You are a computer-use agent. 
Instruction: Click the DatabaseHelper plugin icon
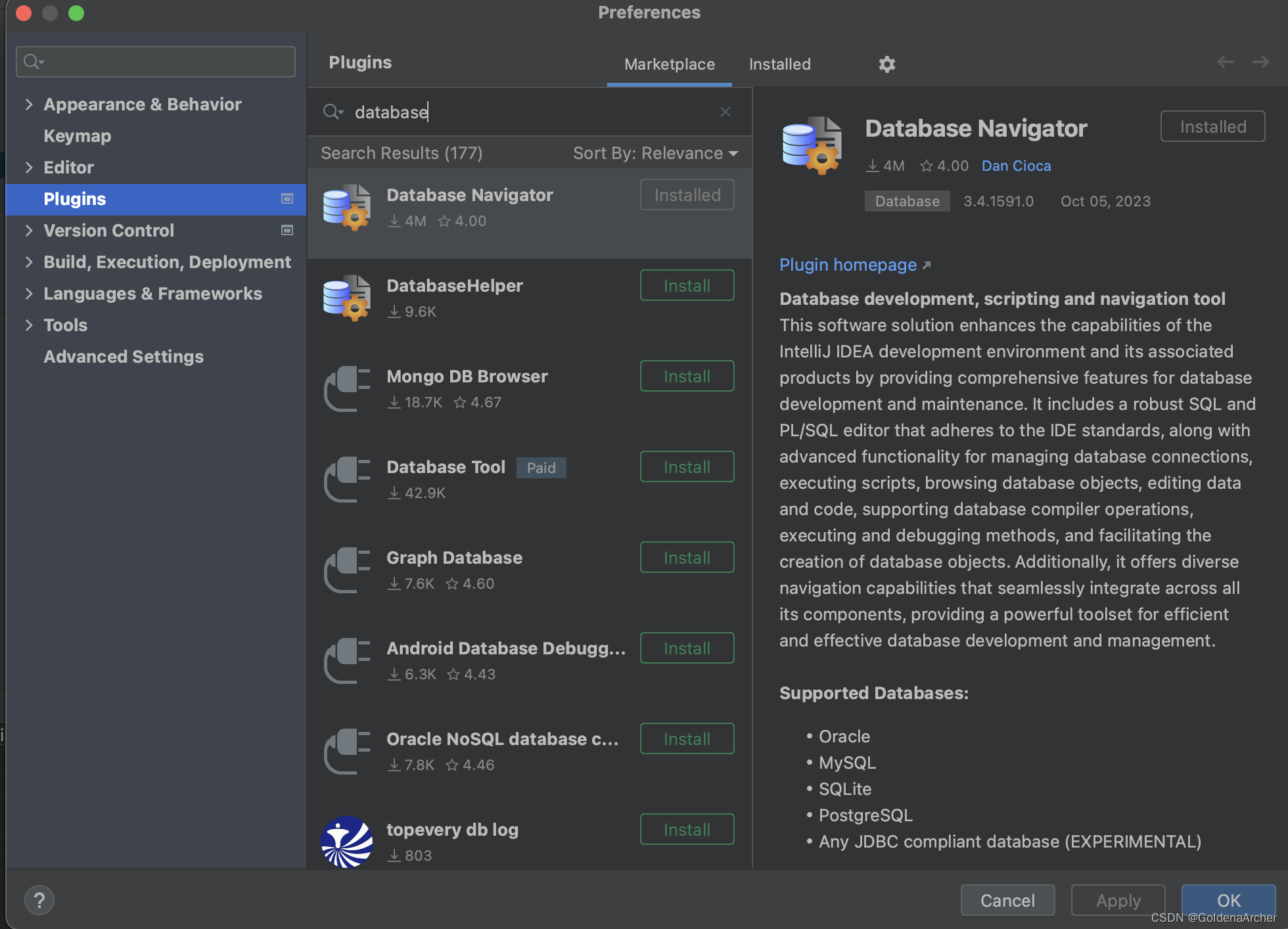click(346, 298)
